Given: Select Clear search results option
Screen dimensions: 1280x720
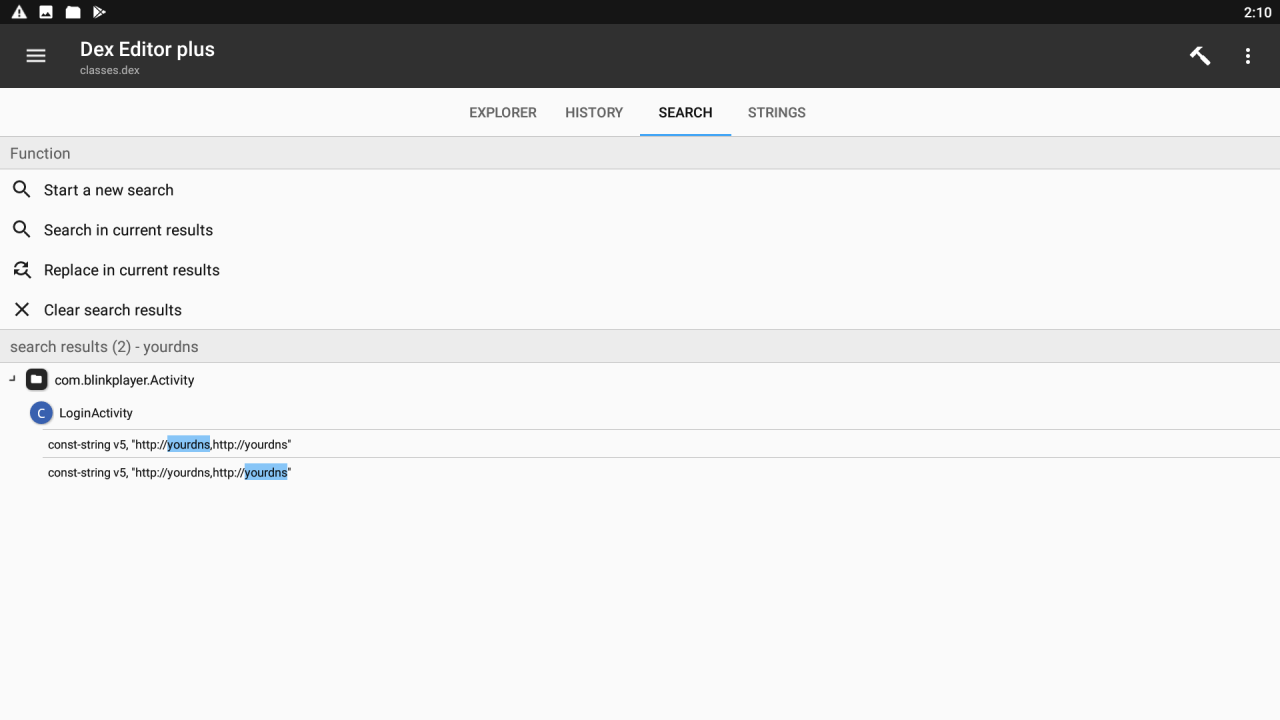Looking at the screenshot, I should pos(112,310).
